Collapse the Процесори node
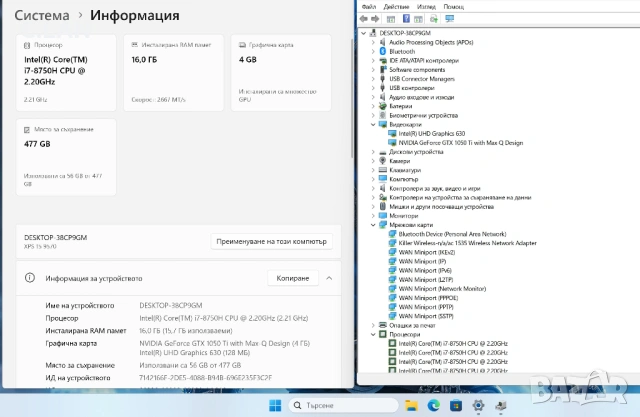 373,334
